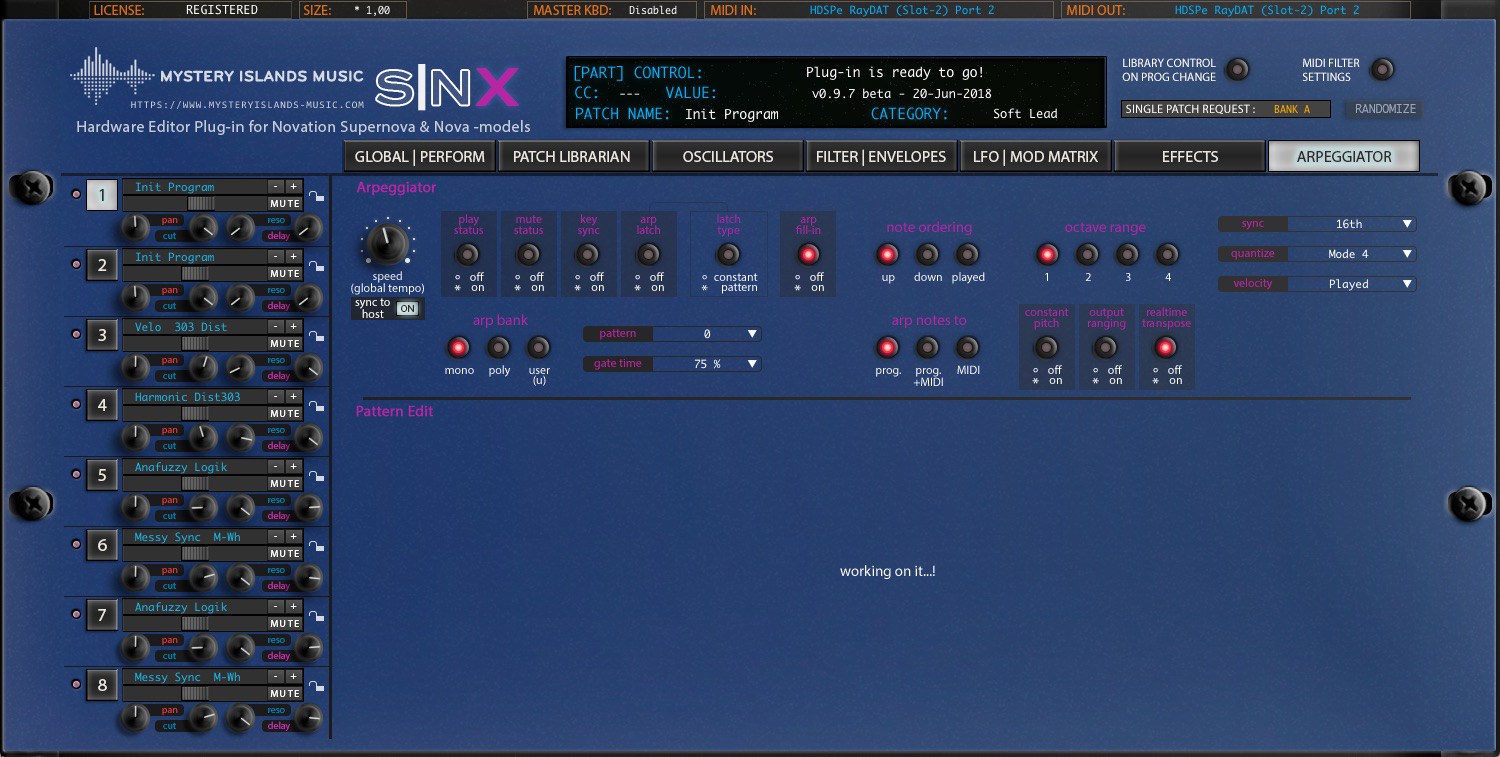1500x757 pixels.
Task: Mute part 3 Velo 303 Dist
Action: pyautogui.click(x=286, y=343)
